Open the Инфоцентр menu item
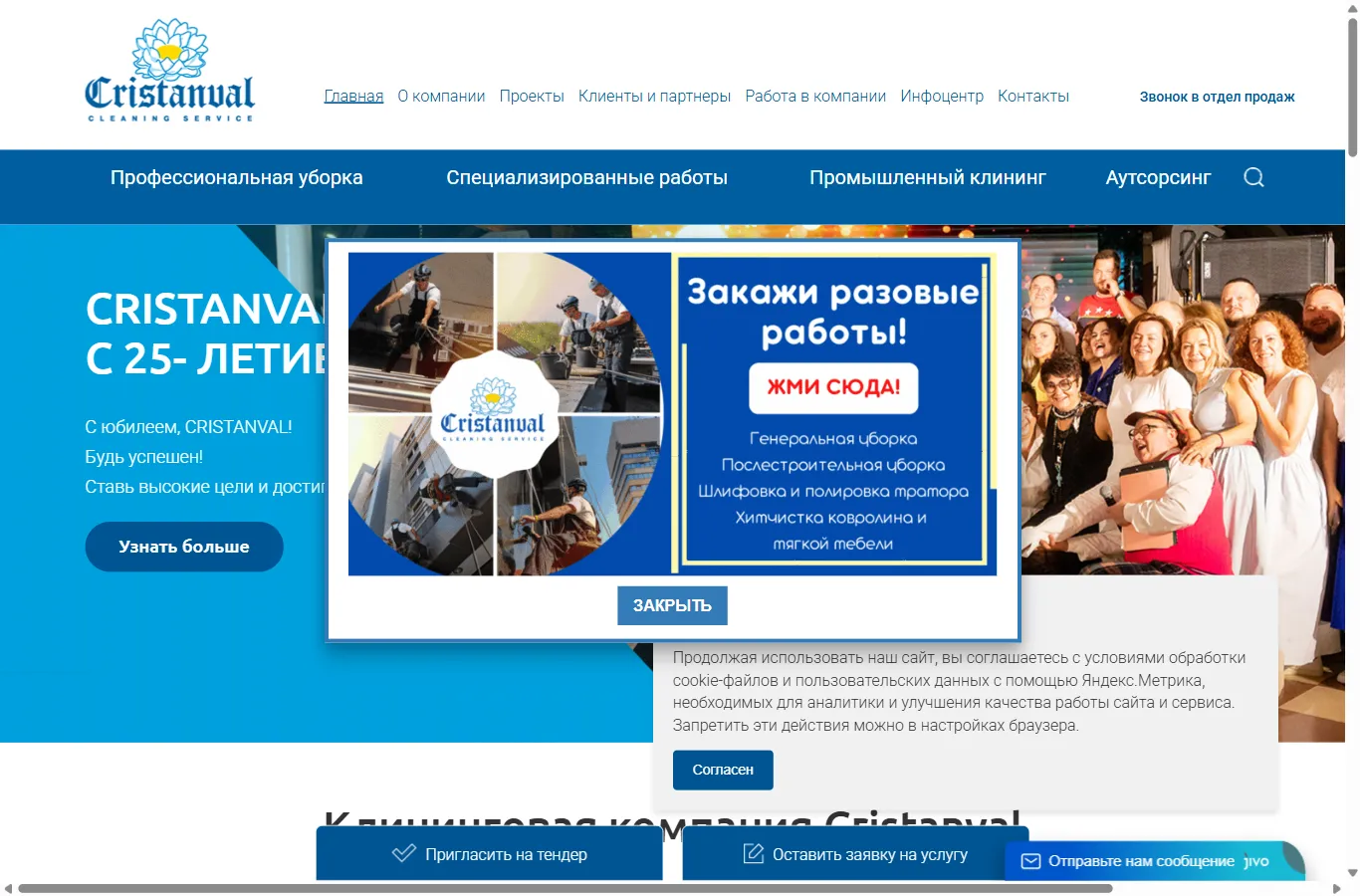The width and height of the screenshot is (1360, 896). pyautogui.click(x=942, y=97)
